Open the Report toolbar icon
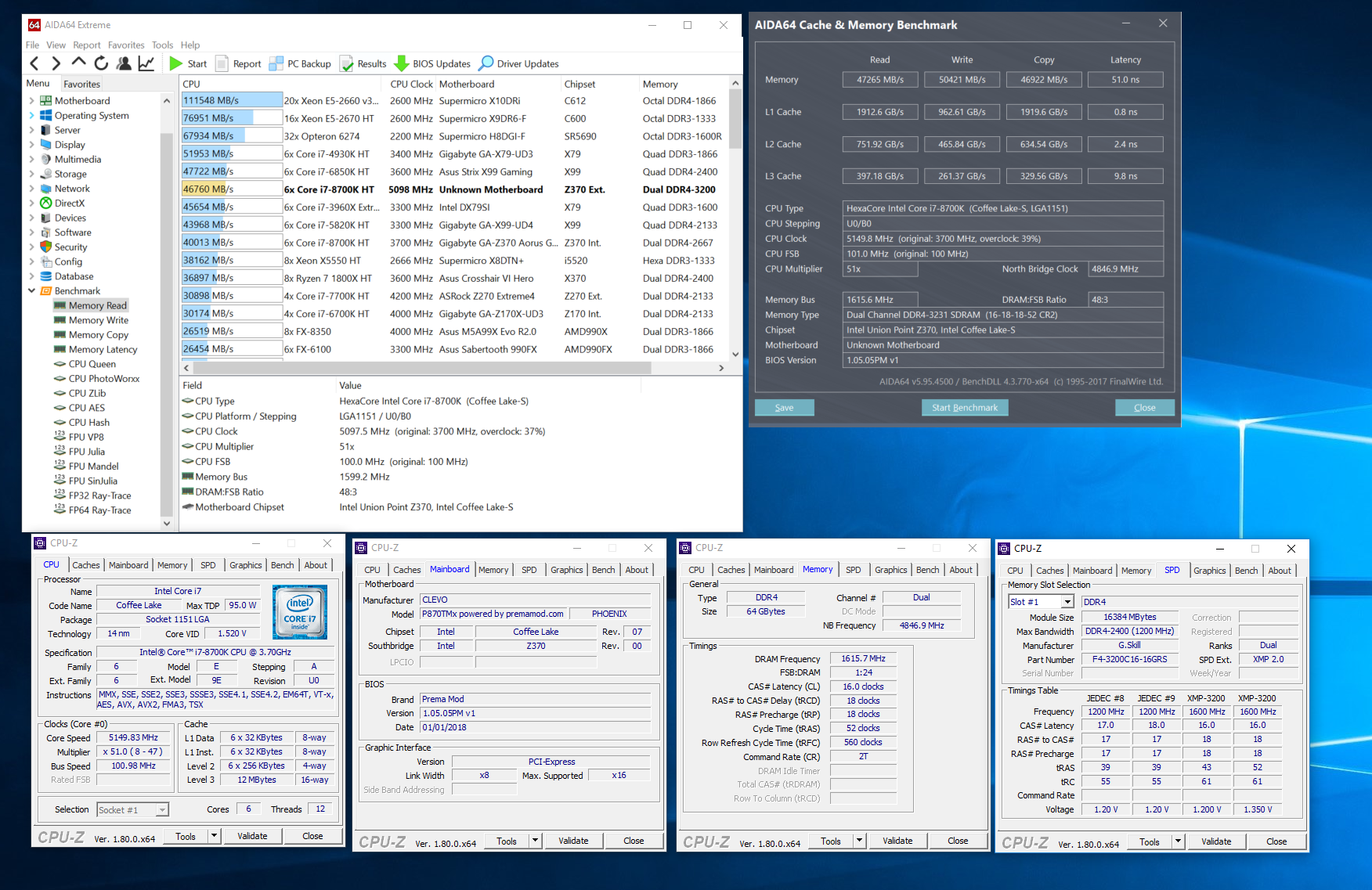Viewport: 1372px width, 890px height. tap(222, 63)
